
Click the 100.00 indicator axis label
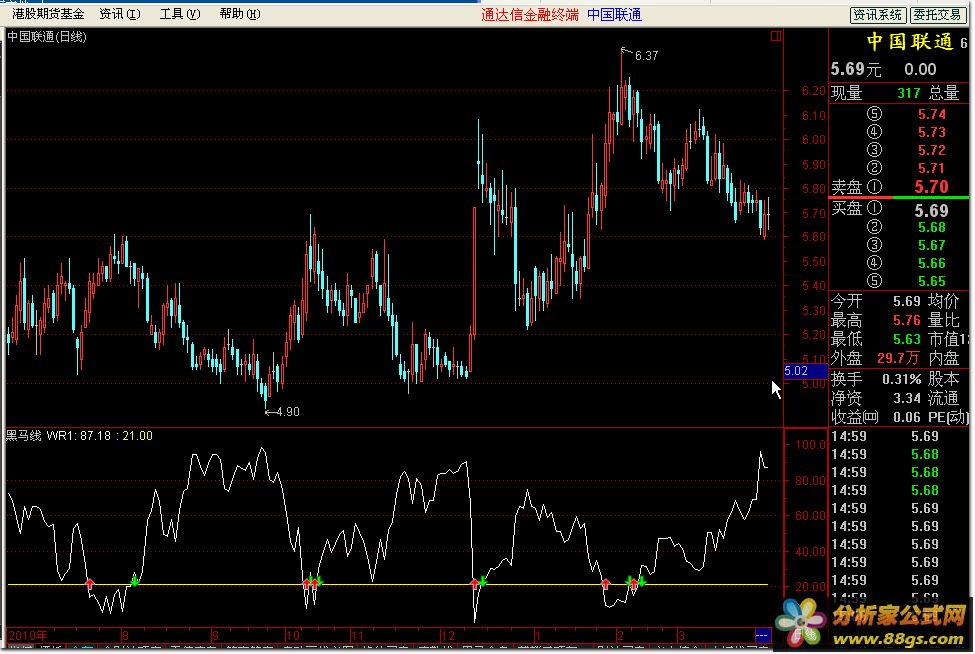click(x=811, y=445)
